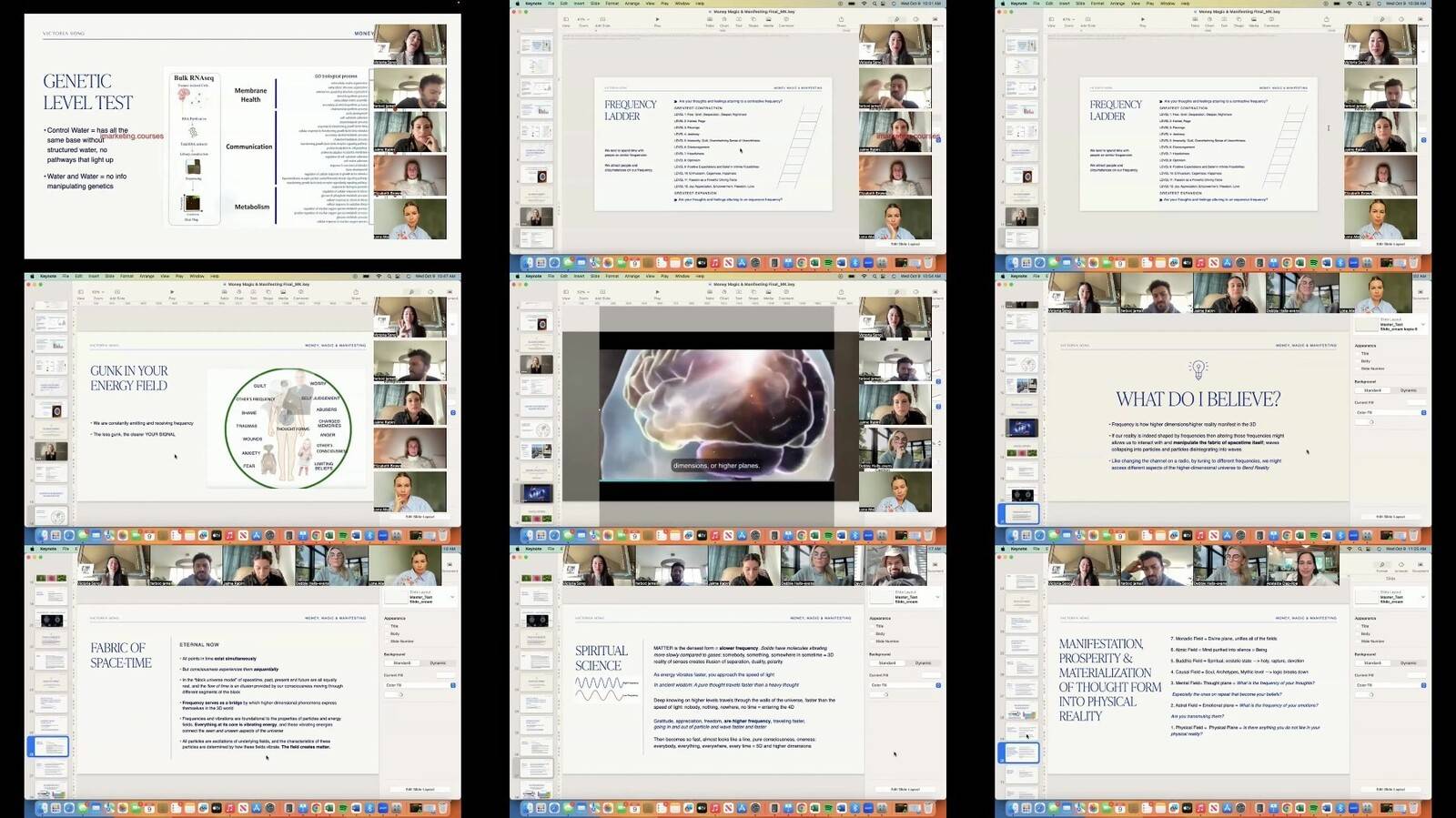This screenshot has width=1456, height=818.
Task: Open the Color Fill dropdown in the Fabric of Space-Time frame
Action: pos(420,684)
